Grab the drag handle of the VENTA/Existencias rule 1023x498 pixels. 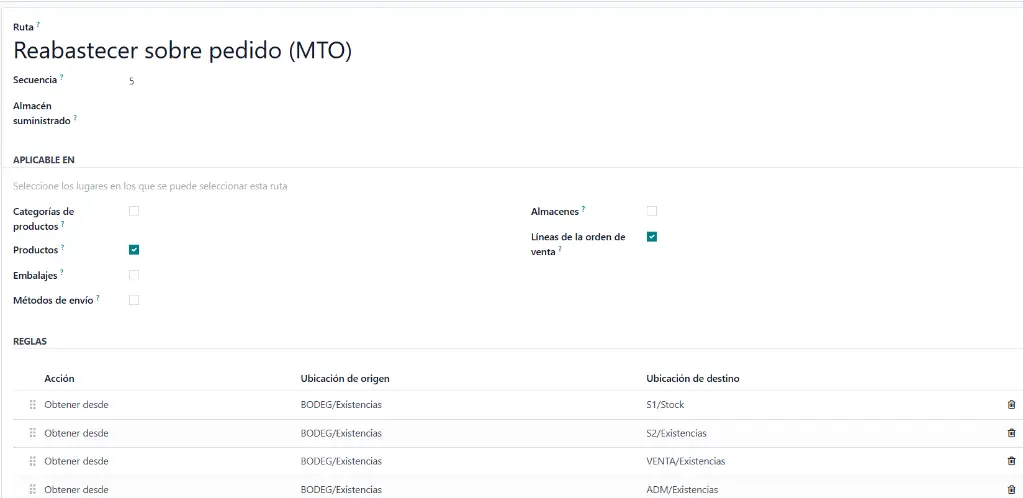click(33, 461)
